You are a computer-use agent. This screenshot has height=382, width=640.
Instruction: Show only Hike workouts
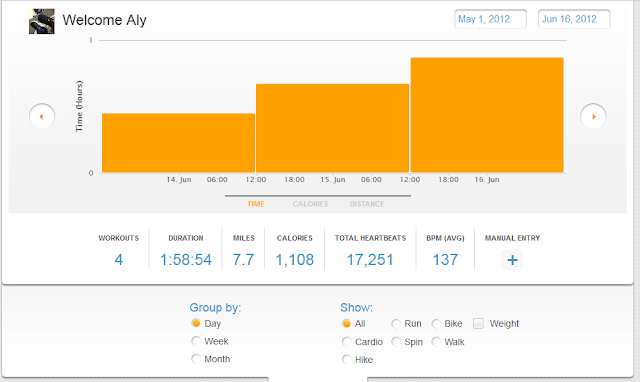(347, 359)
